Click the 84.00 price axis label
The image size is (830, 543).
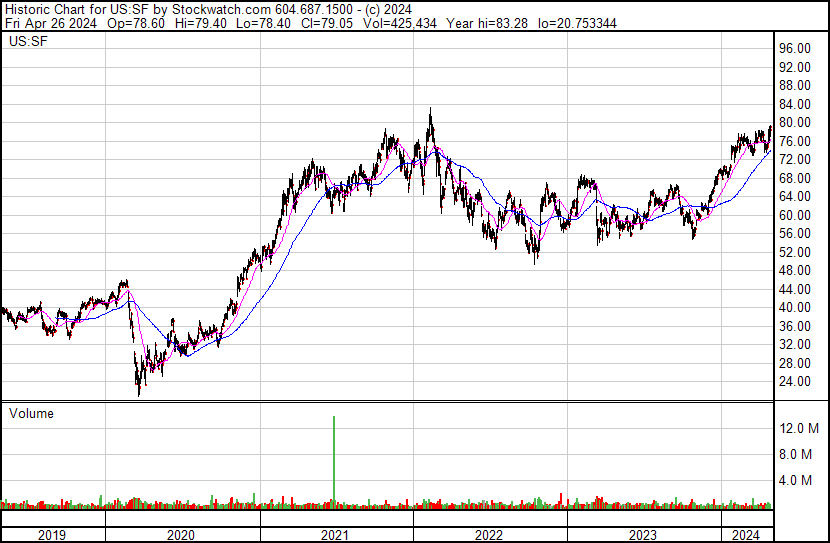[x=795, y=104]
